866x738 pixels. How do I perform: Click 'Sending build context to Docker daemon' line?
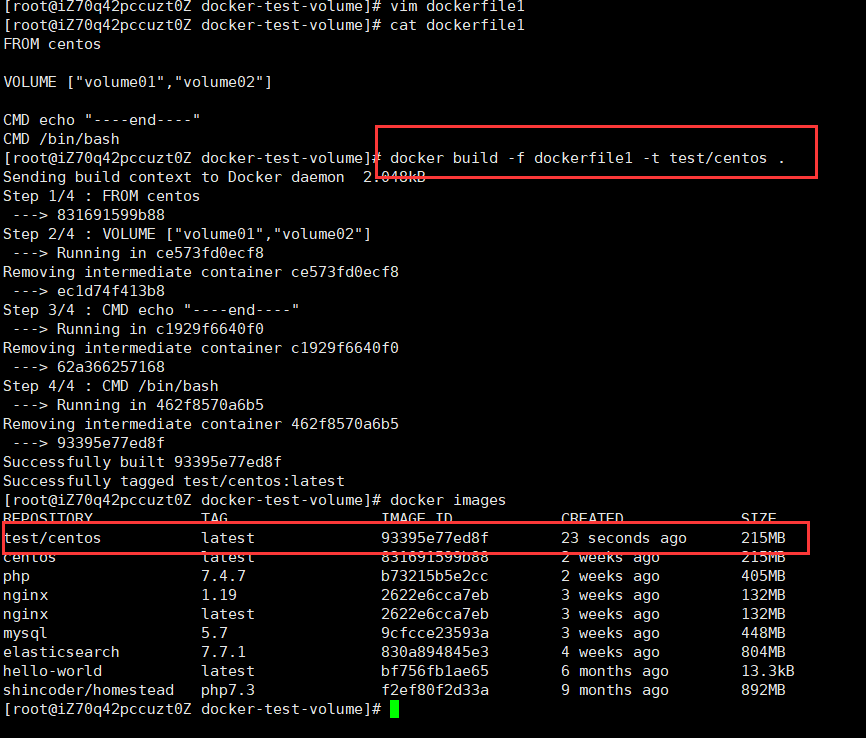[190, 177]
